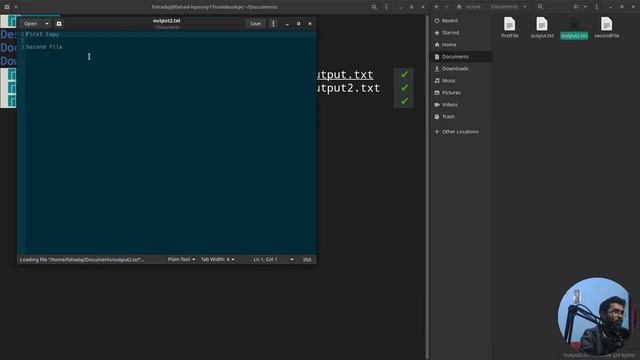Select Pictures in the sidebar
The width and height of the screenshot is (640, 360).
(x=461, y=93)
